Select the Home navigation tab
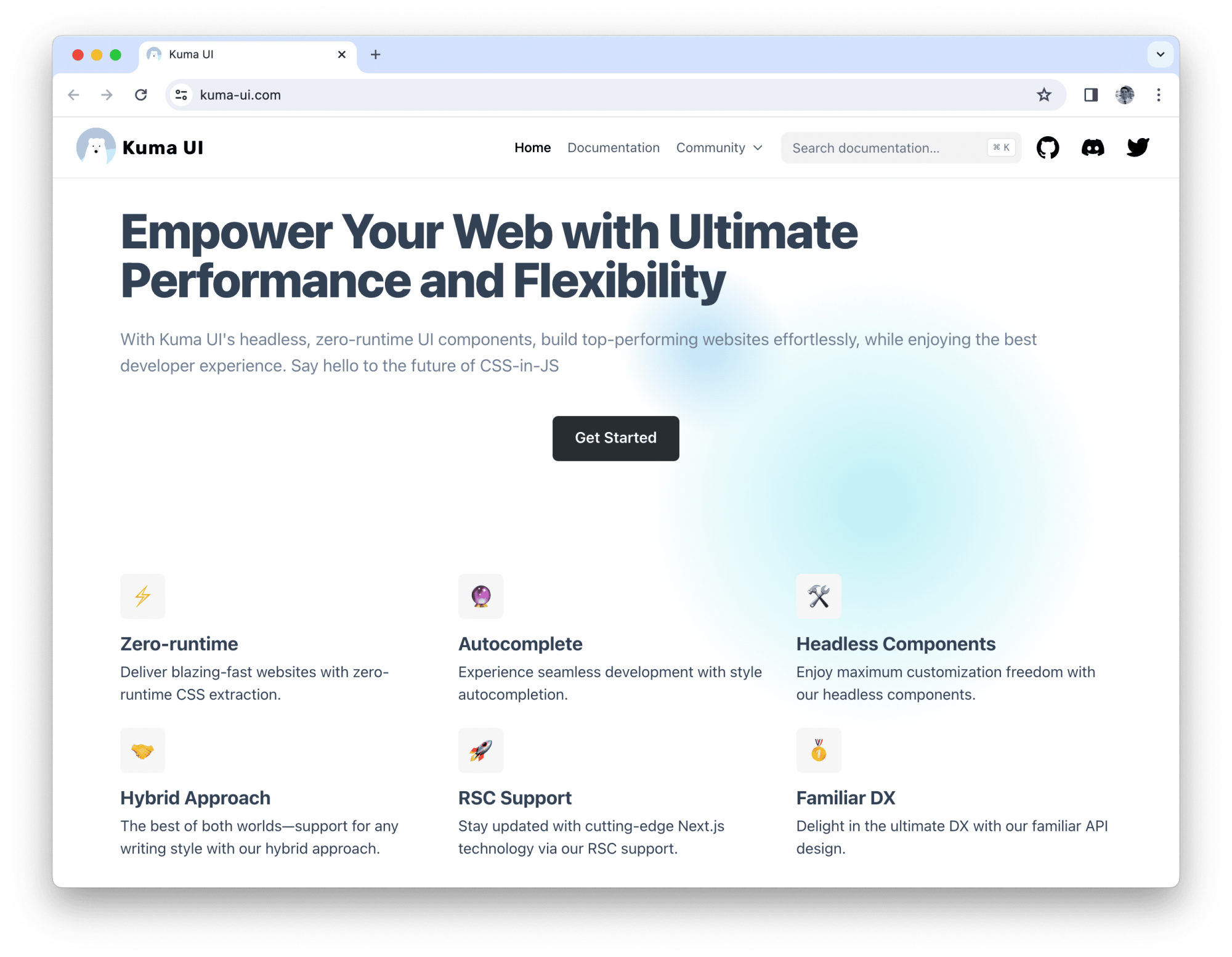The image size is (1232, 957). coord(533,147)
